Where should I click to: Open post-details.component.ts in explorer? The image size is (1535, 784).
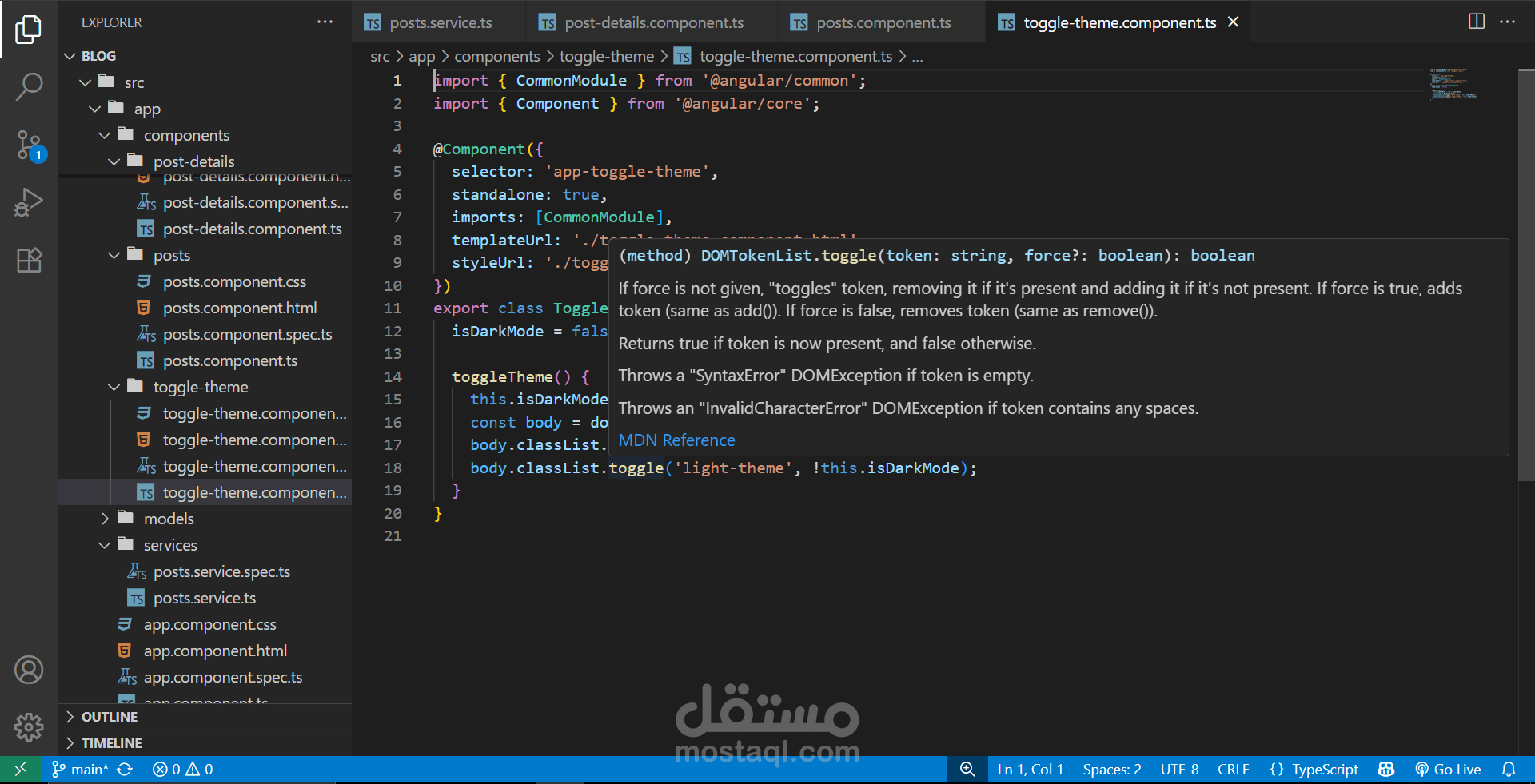205,229
